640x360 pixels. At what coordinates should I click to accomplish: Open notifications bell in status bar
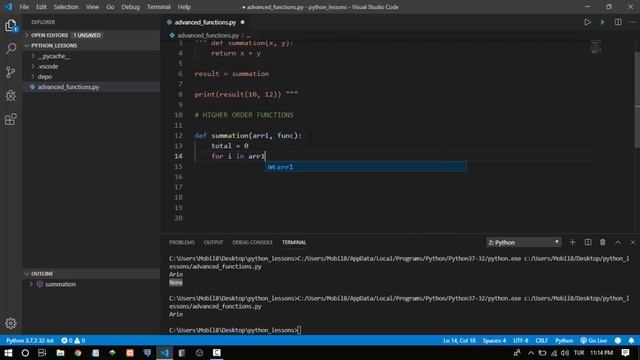tap(631, 340)
